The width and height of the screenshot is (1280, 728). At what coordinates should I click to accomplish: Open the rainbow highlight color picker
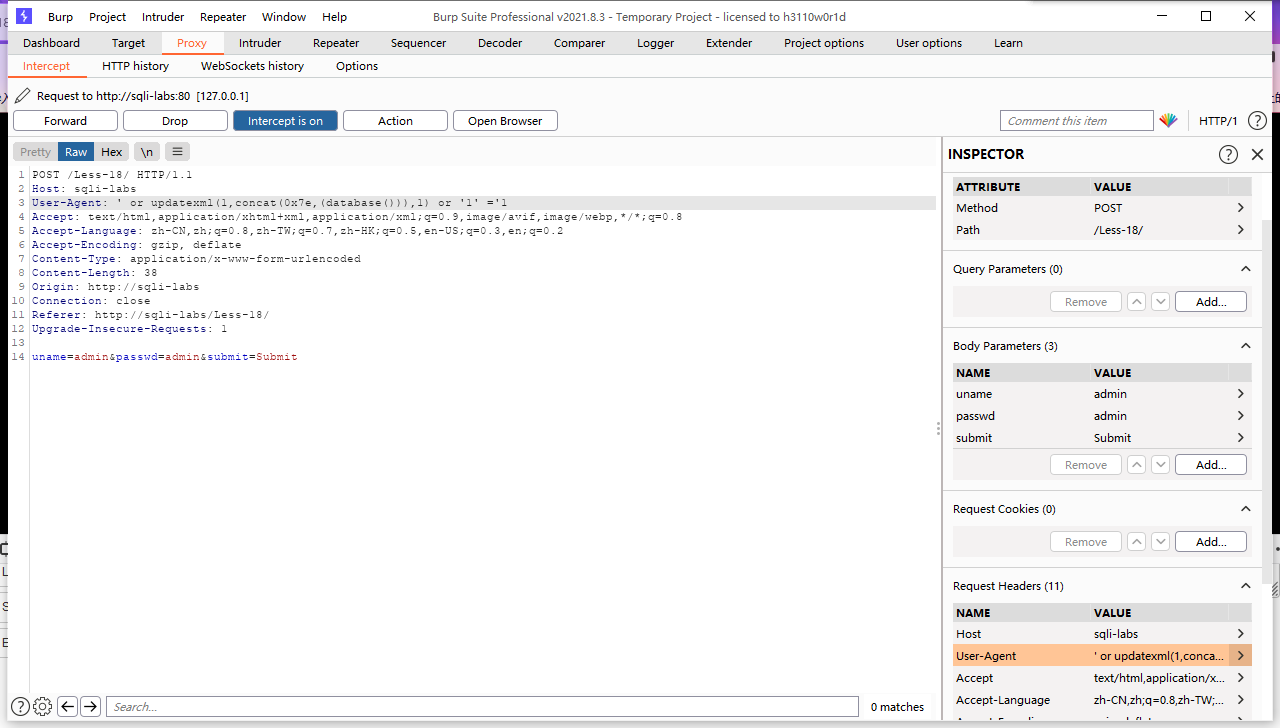point(1168,120)
